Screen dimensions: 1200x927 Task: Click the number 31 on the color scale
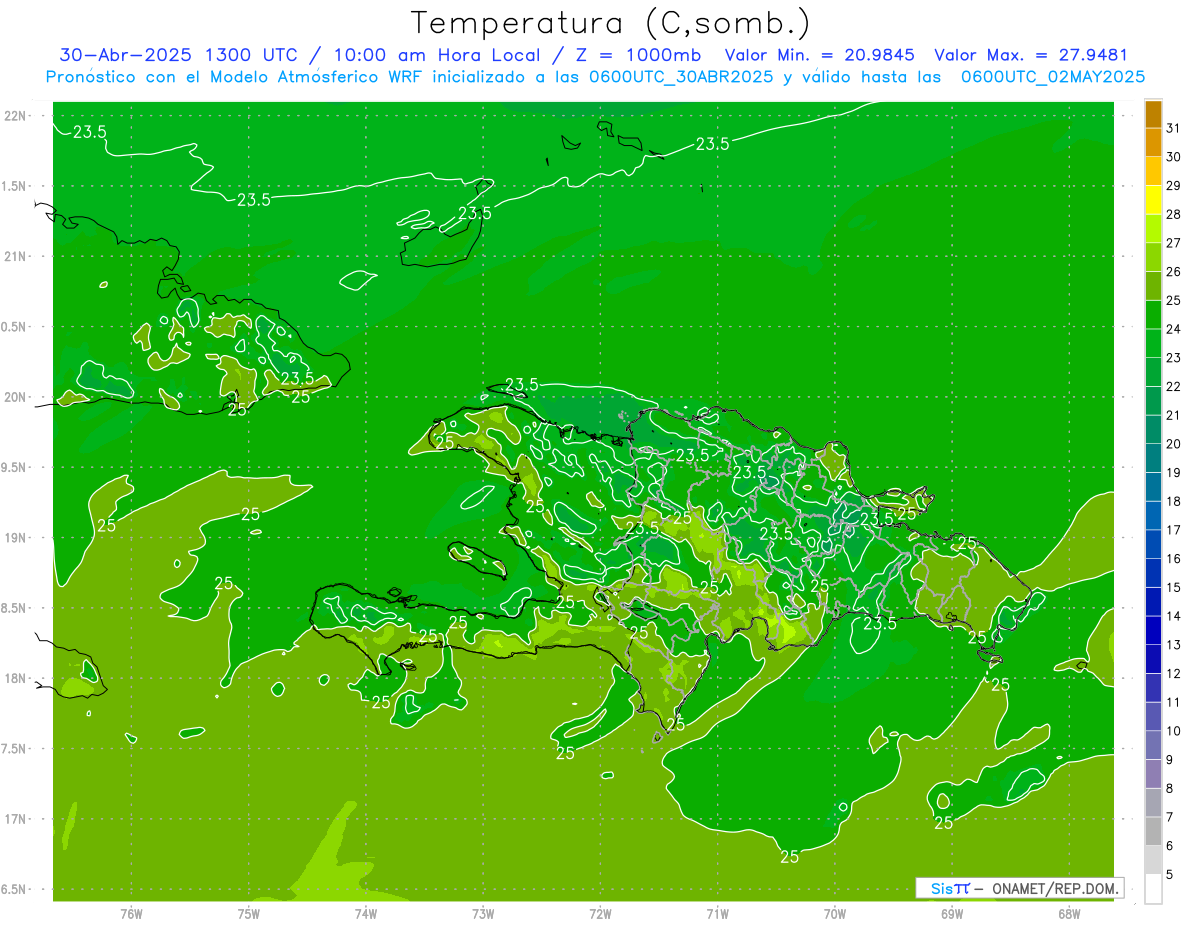pos(1174,128)
